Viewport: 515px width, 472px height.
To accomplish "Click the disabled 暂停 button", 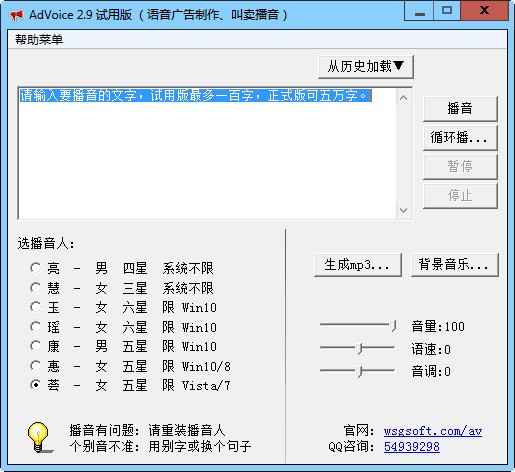I will [x=460, y=166].
